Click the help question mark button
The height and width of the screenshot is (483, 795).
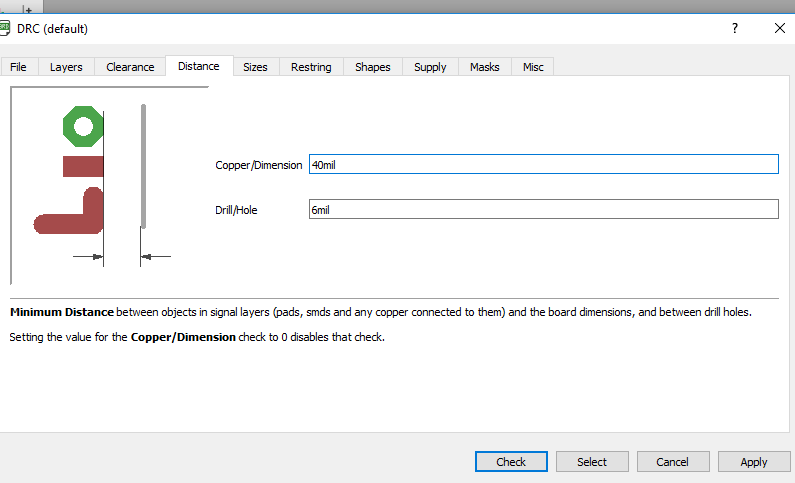735,28
